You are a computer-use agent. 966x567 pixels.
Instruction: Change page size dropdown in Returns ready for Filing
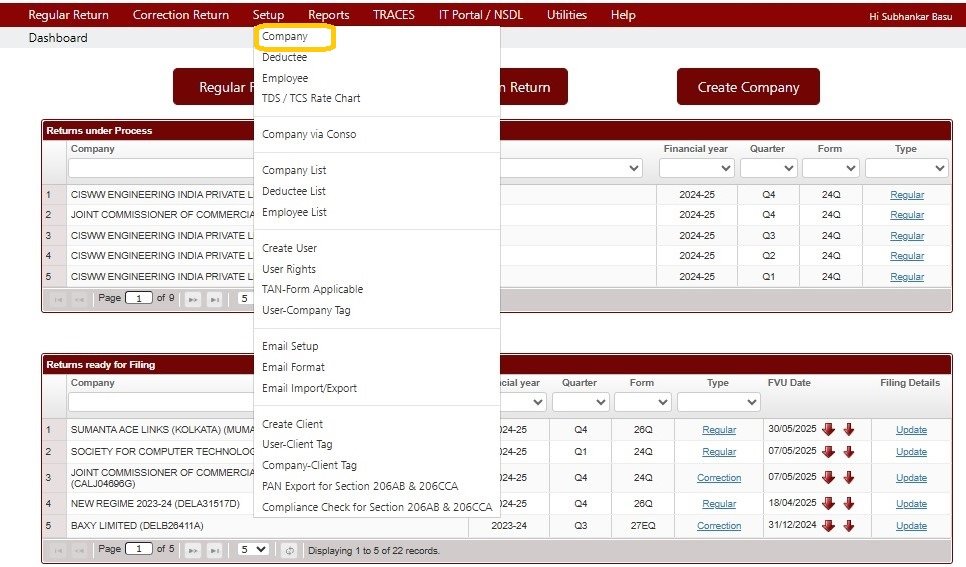point(253,549)
